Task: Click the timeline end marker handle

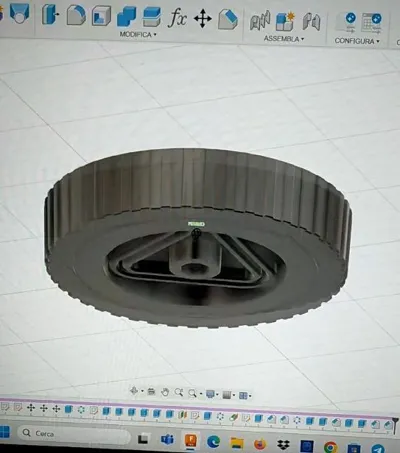Action: (395, 425)
